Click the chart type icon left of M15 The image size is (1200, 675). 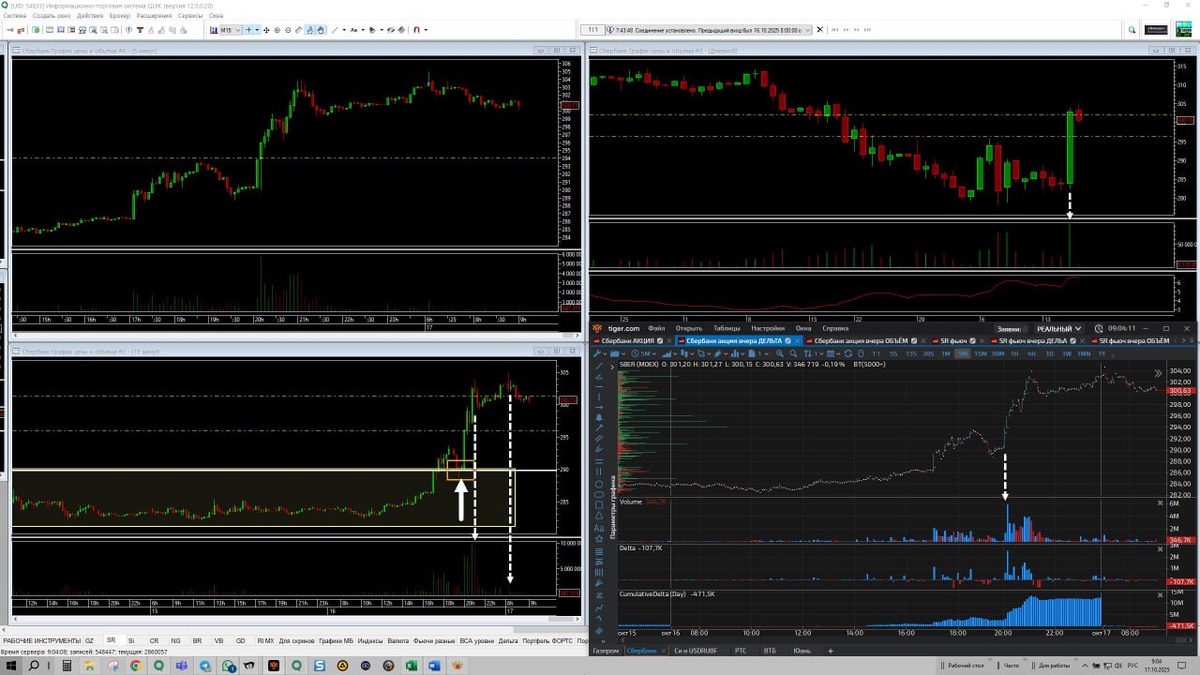(214, 30)
